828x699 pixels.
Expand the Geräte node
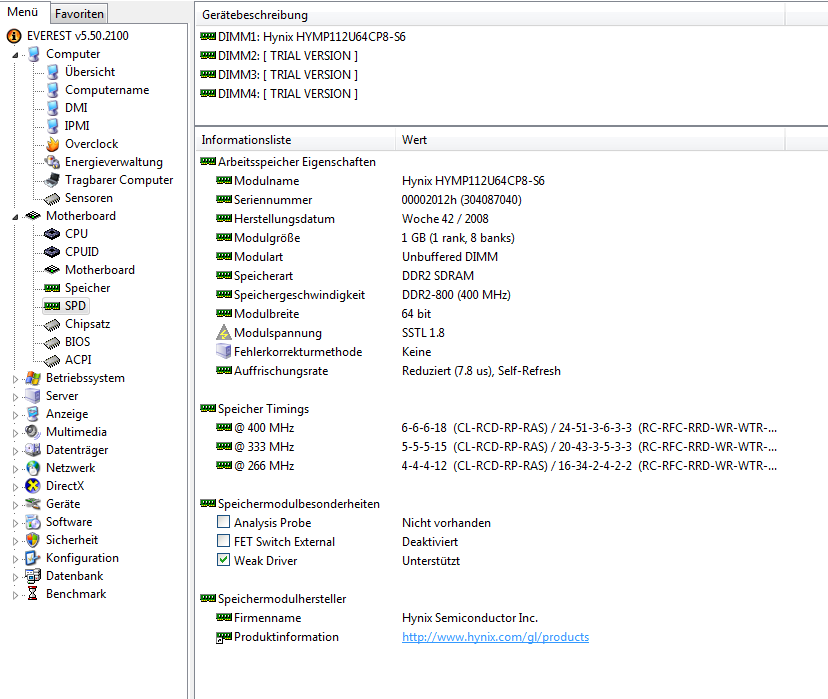(15, 505)
